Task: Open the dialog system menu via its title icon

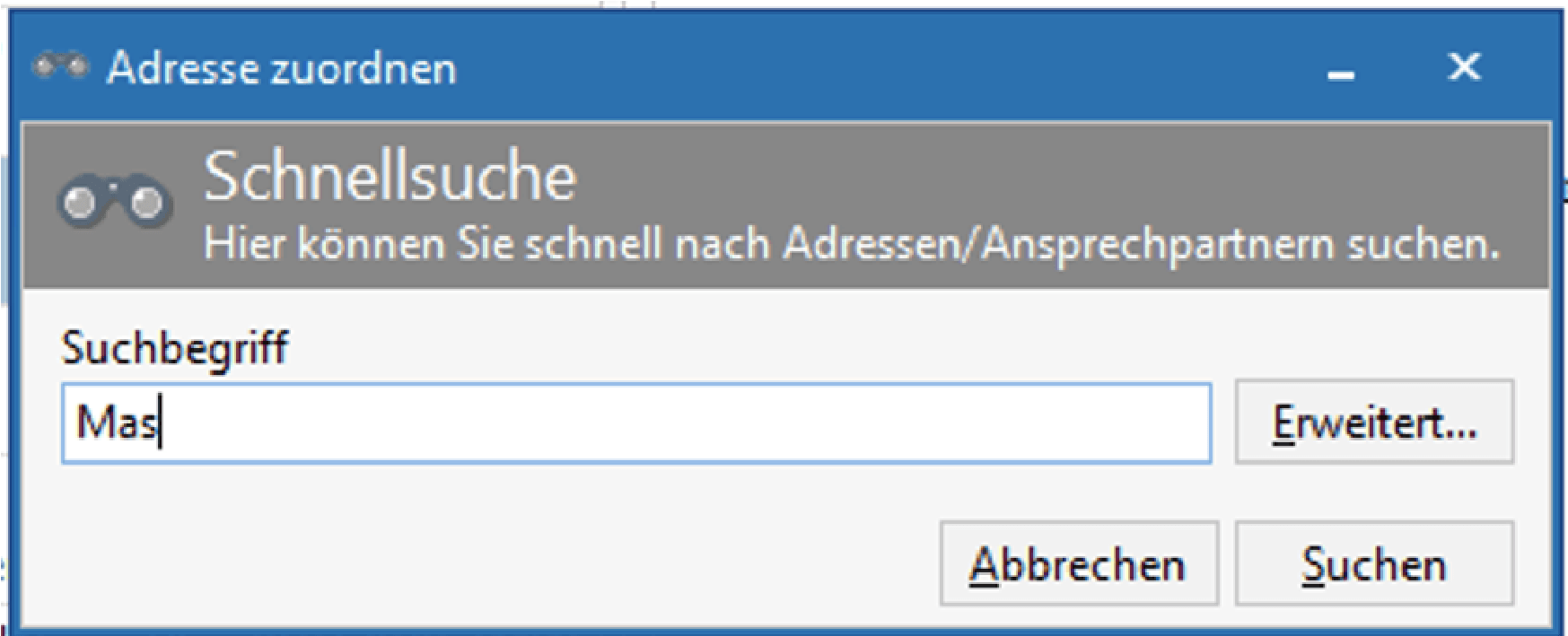Action: [x=59, y=65]
